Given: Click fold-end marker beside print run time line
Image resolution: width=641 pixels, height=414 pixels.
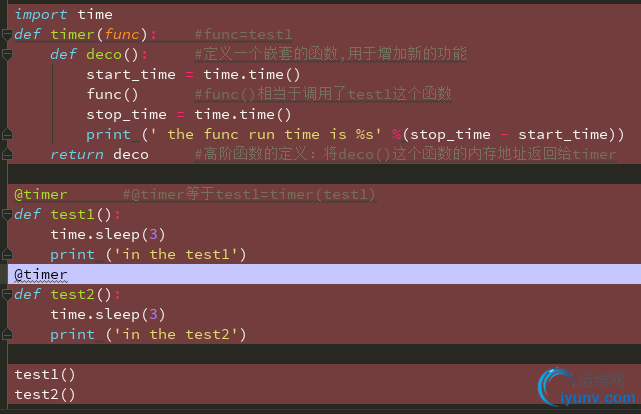Looking at the screenshot, I should click(x=5, y=135).
